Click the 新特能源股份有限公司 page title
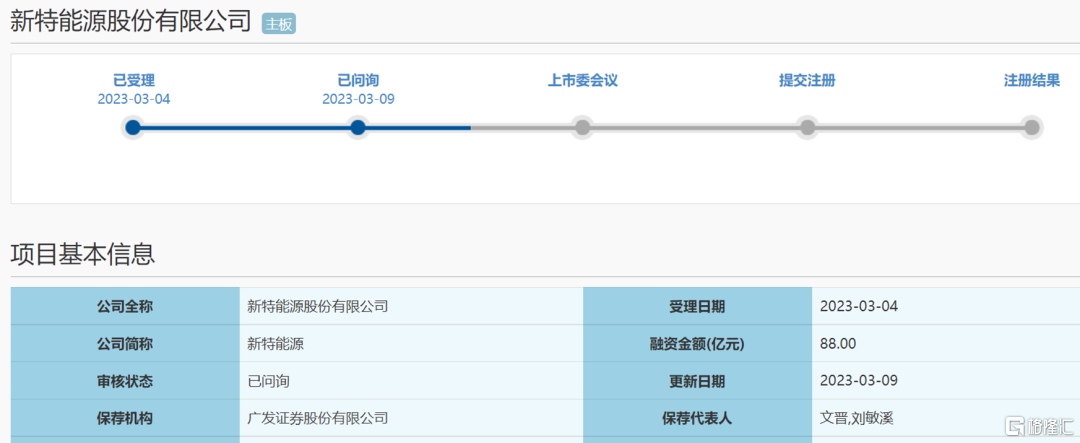The height and width of the screenshot is (443, 1080). pos(130,22)
